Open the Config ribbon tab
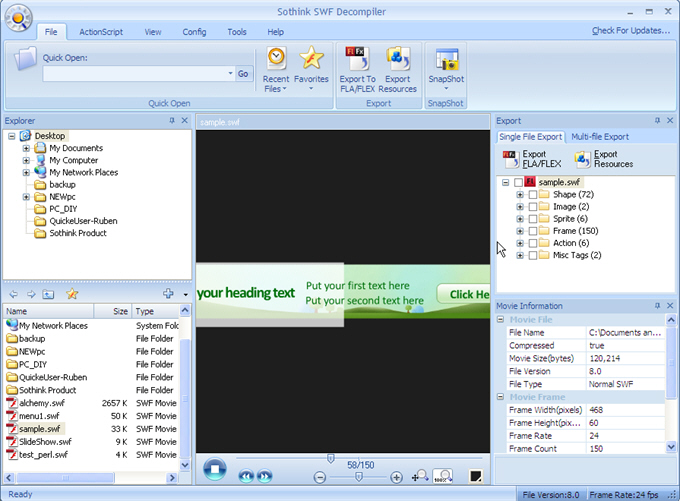Viewport: 680px width, 501px height. pos(194,32)
